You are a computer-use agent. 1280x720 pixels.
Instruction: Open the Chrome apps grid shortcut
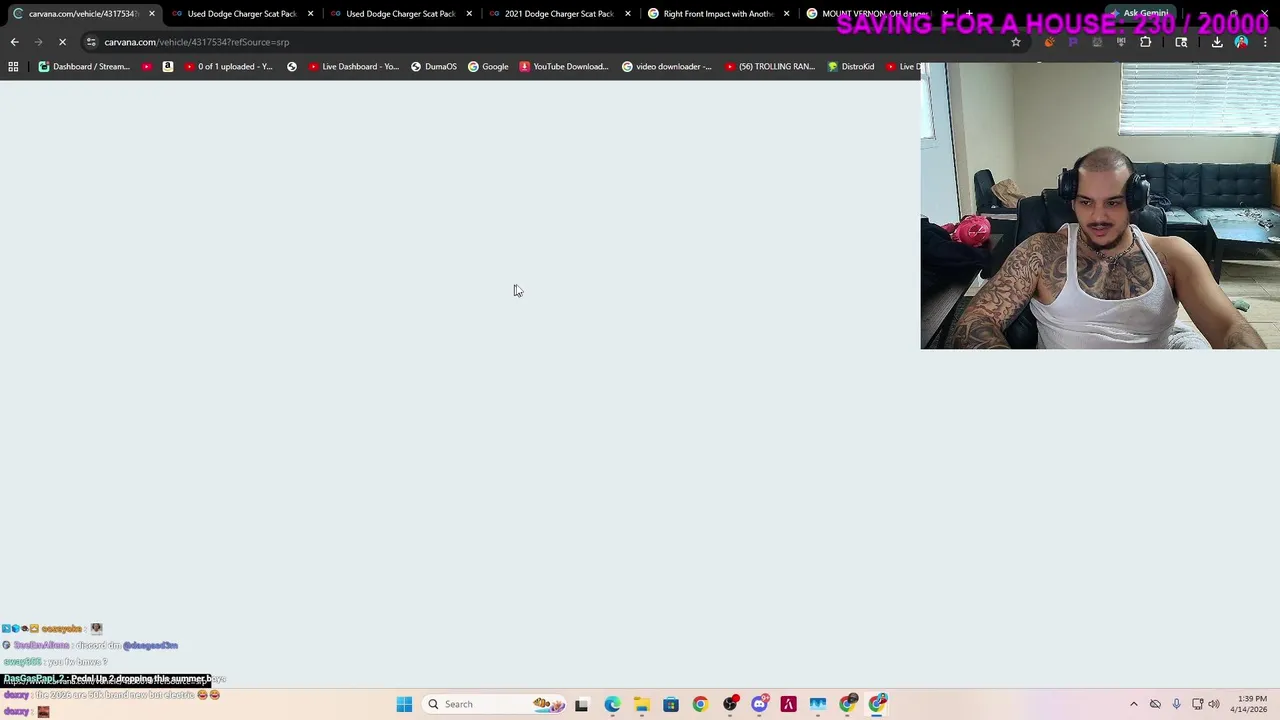pos(13,66)
